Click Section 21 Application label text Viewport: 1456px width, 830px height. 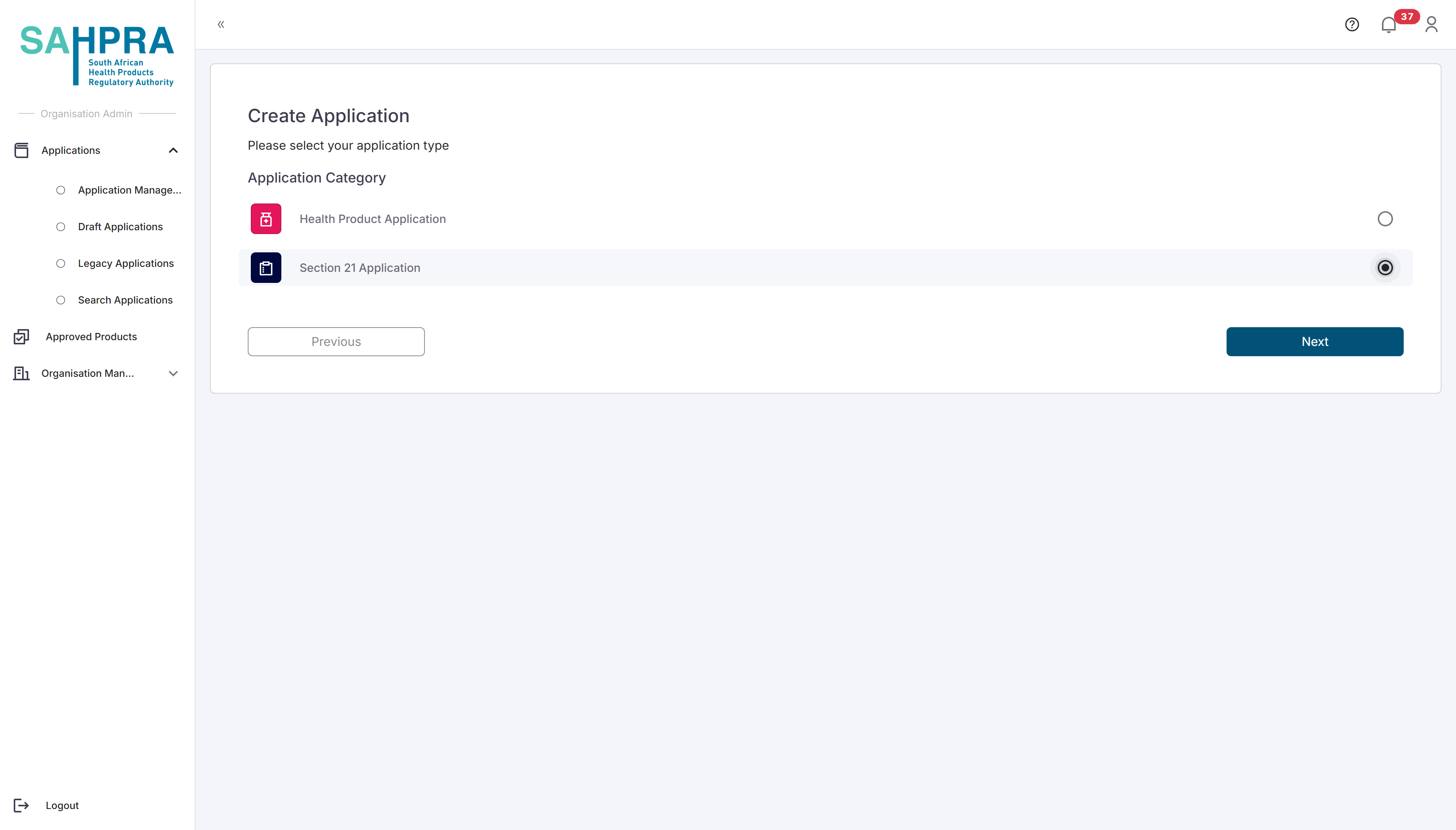point(360,268)
